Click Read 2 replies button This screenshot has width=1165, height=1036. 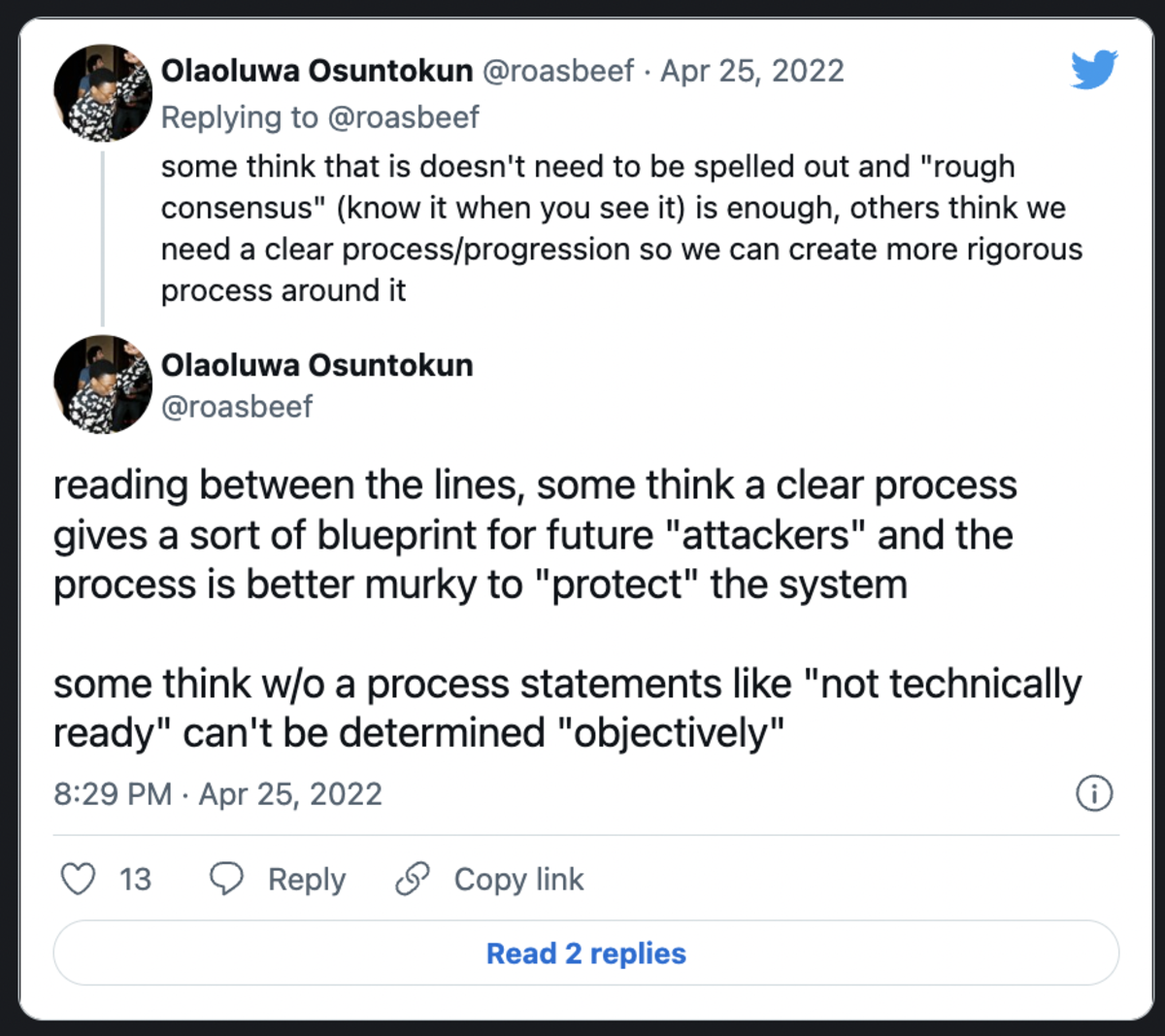586,953
